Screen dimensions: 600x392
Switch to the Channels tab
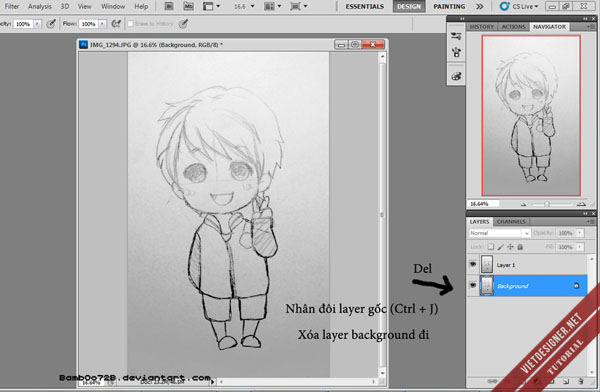point(511,222)
